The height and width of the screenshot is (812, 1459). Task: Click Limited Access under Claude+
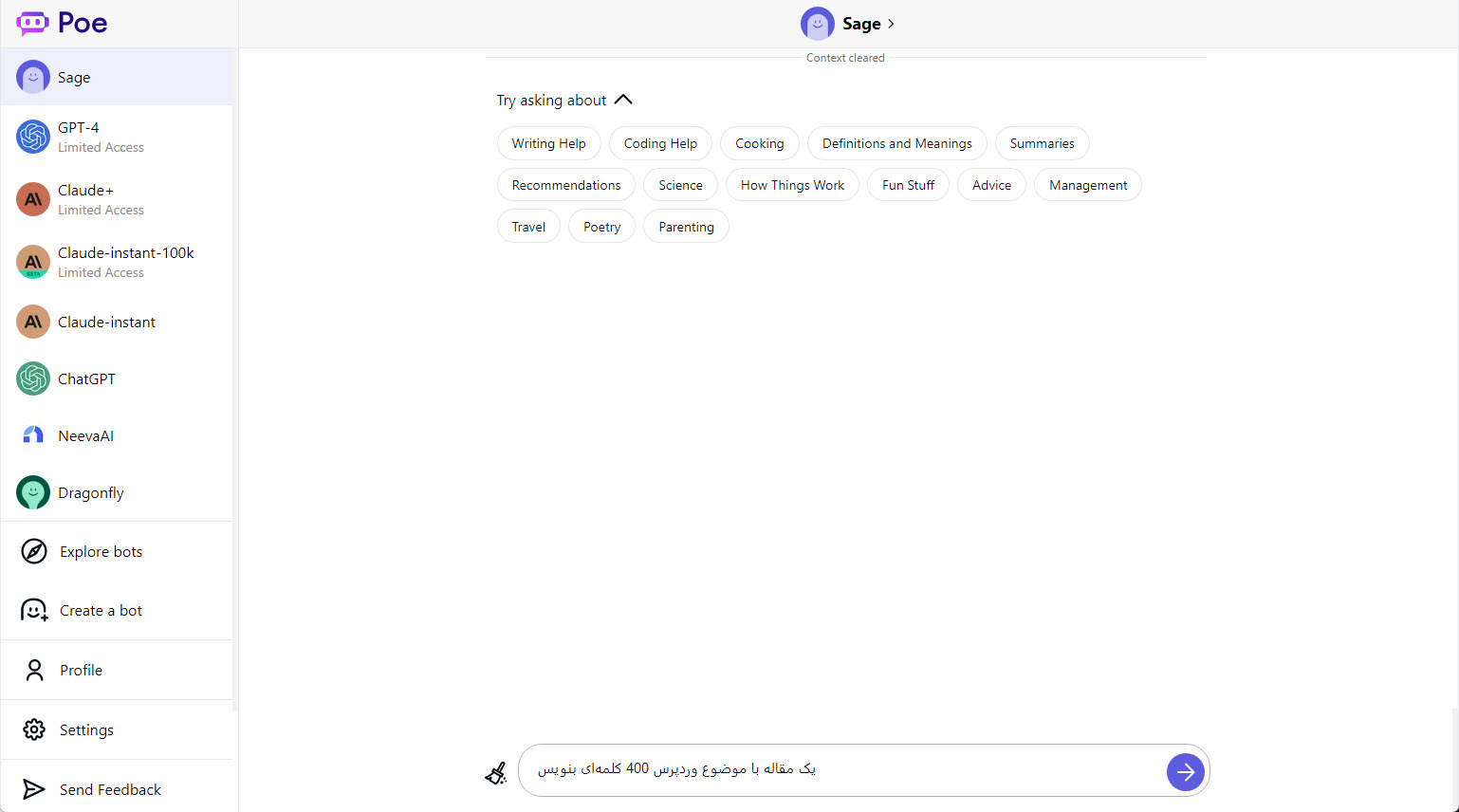[101, 210]
